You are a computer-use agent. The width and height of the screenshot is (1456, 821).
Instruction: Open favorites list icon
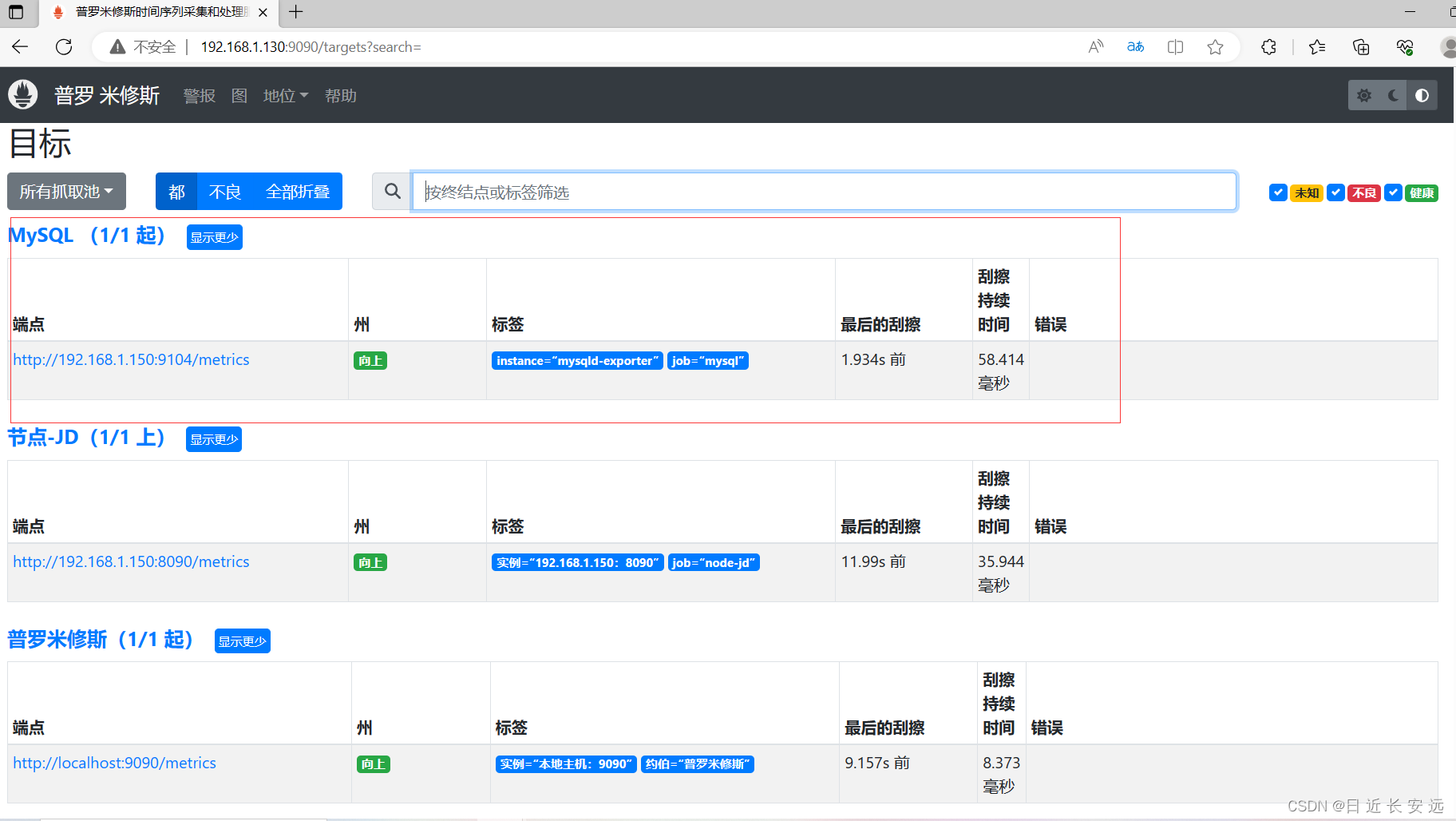tap(1317, 47)
